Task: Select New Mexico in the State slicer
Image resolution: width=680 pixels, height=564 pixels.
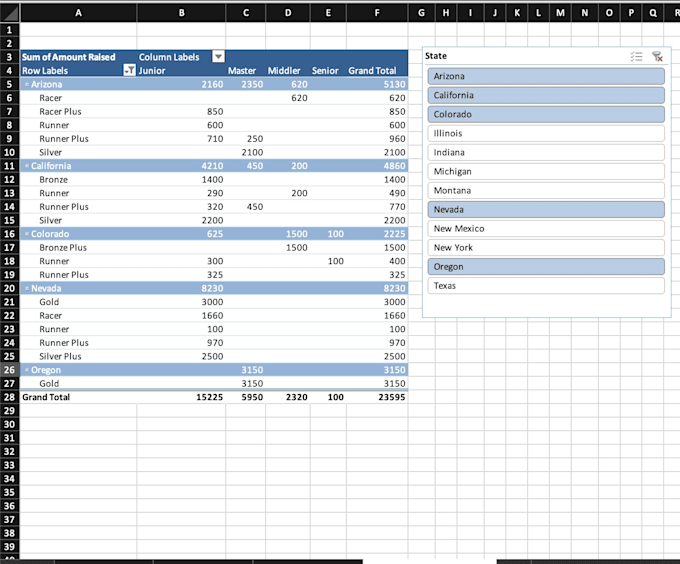Action: (546, 229)
